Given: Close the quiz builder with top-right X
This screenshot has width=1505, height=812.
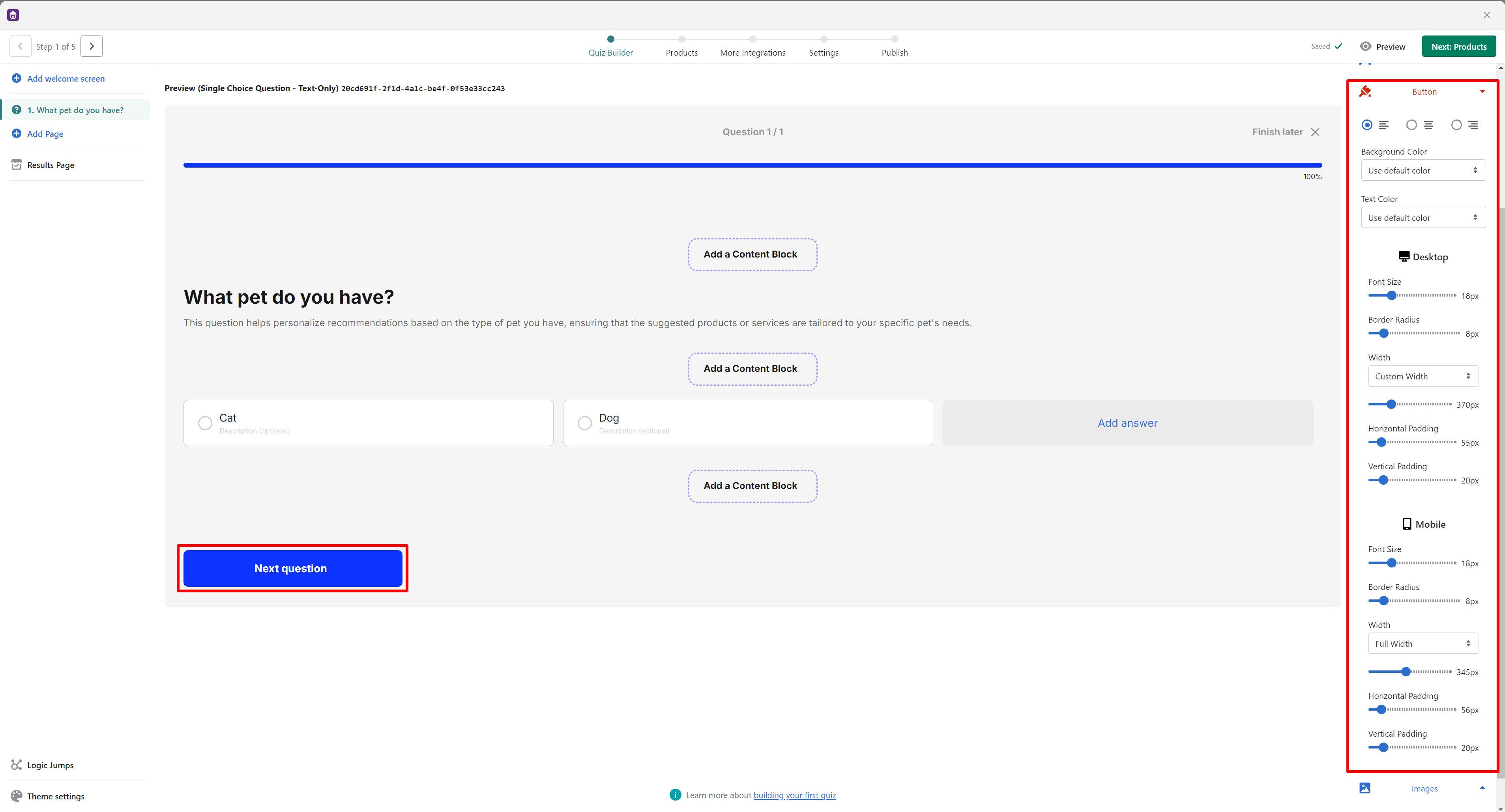Looking at the screenshot, I should click(x=1487, y=15).
